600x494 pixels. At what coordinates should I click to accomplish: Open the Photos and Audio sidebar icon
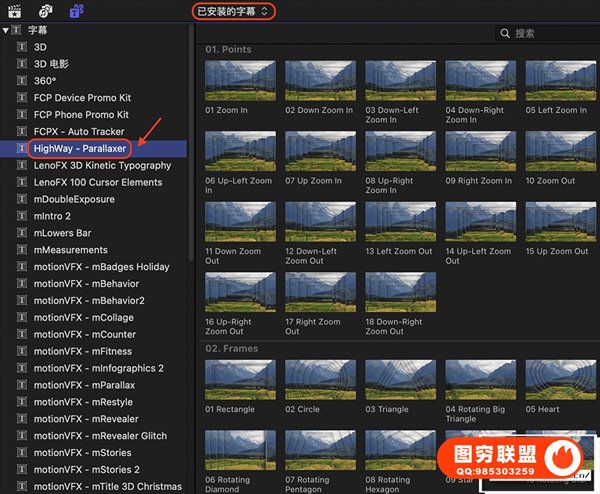pos(46,10)
